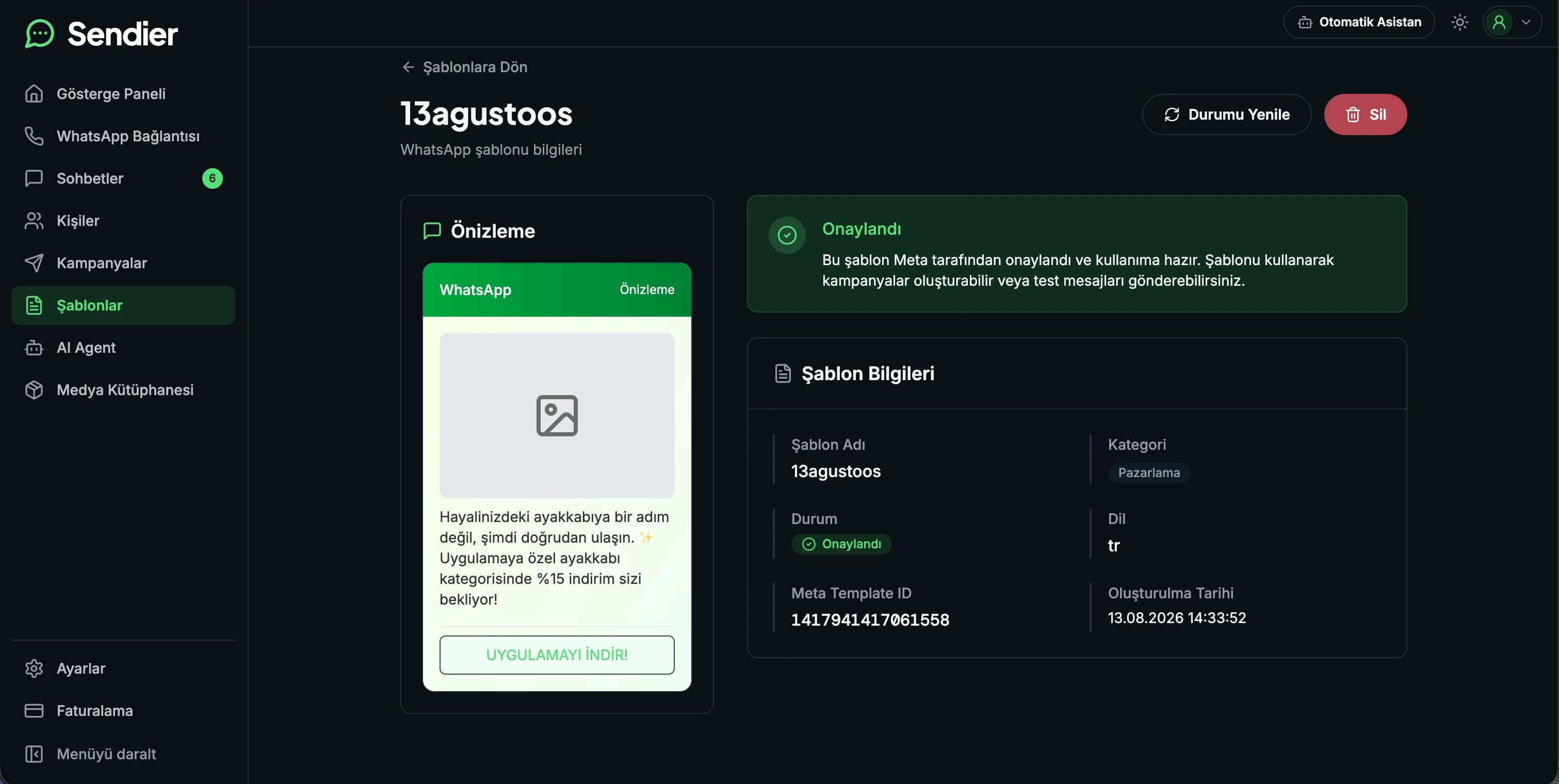Click the AI Agent robot icon

[x=34, y=348]
